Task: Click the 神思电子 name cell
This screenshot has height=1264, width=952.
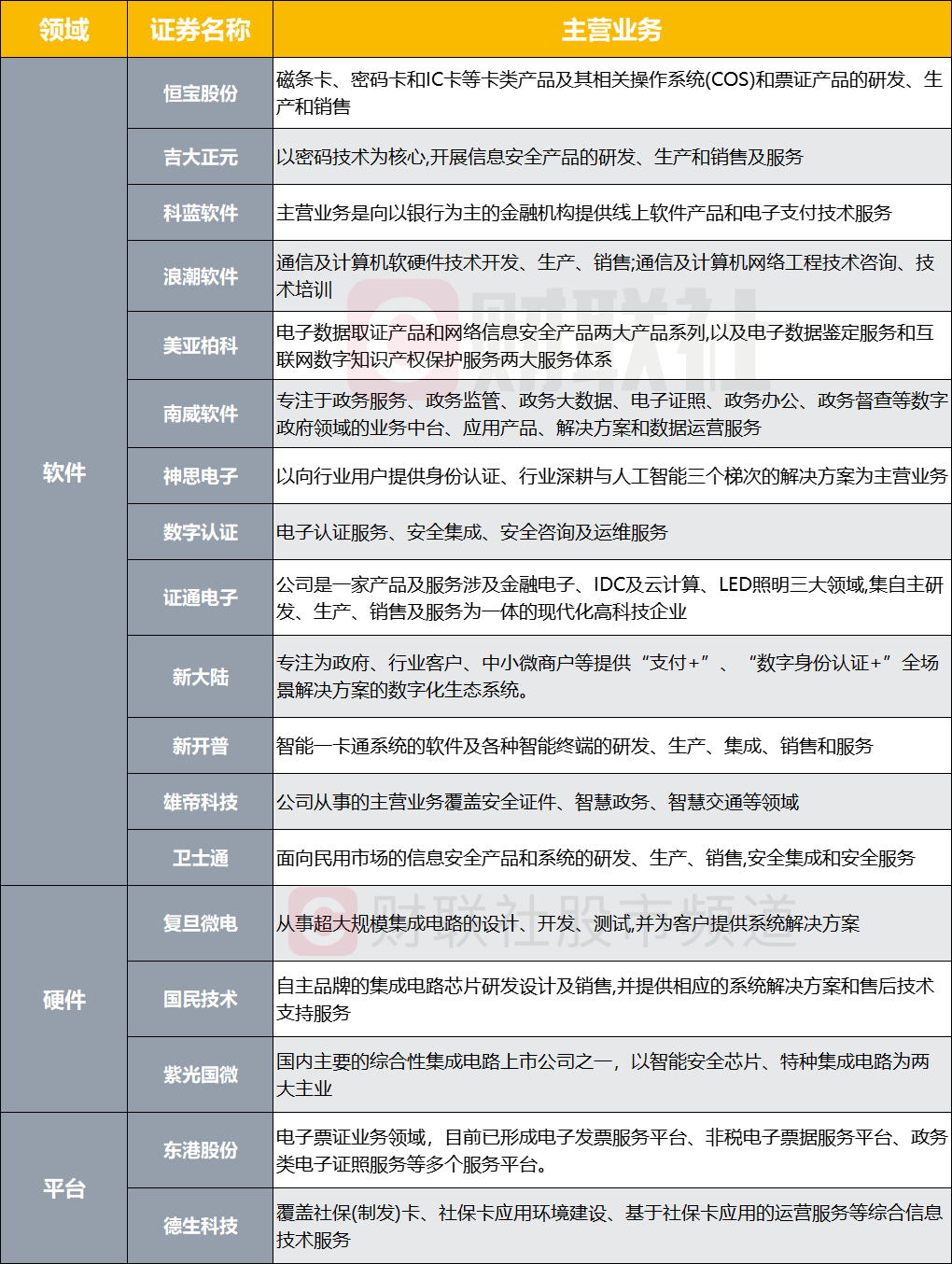Action: [x=200, y=476]
